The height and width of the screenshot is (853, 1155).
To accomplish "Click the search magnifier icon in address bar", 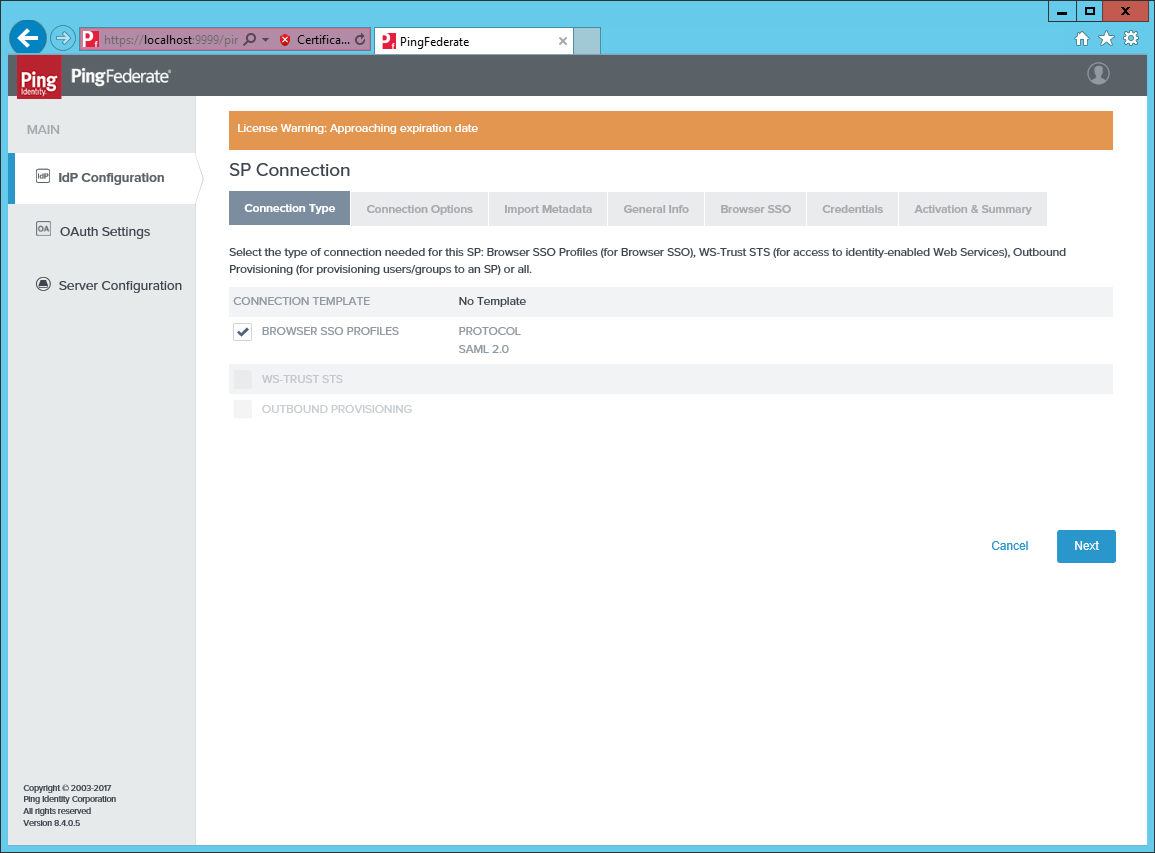I will [x=250, y=39].
